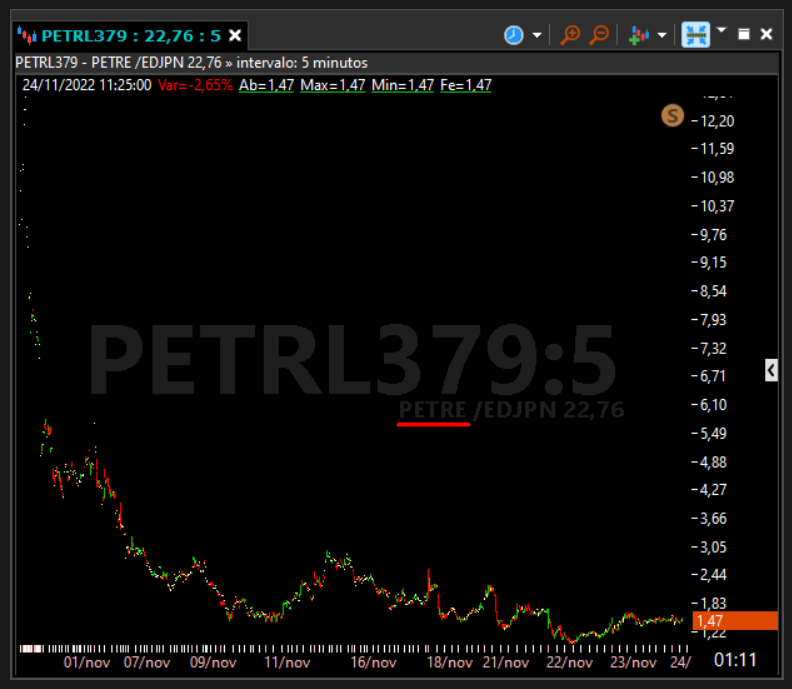The image size is (792, 689).
Task: Maximize the chart window panel
Action: tap(744, 34)
